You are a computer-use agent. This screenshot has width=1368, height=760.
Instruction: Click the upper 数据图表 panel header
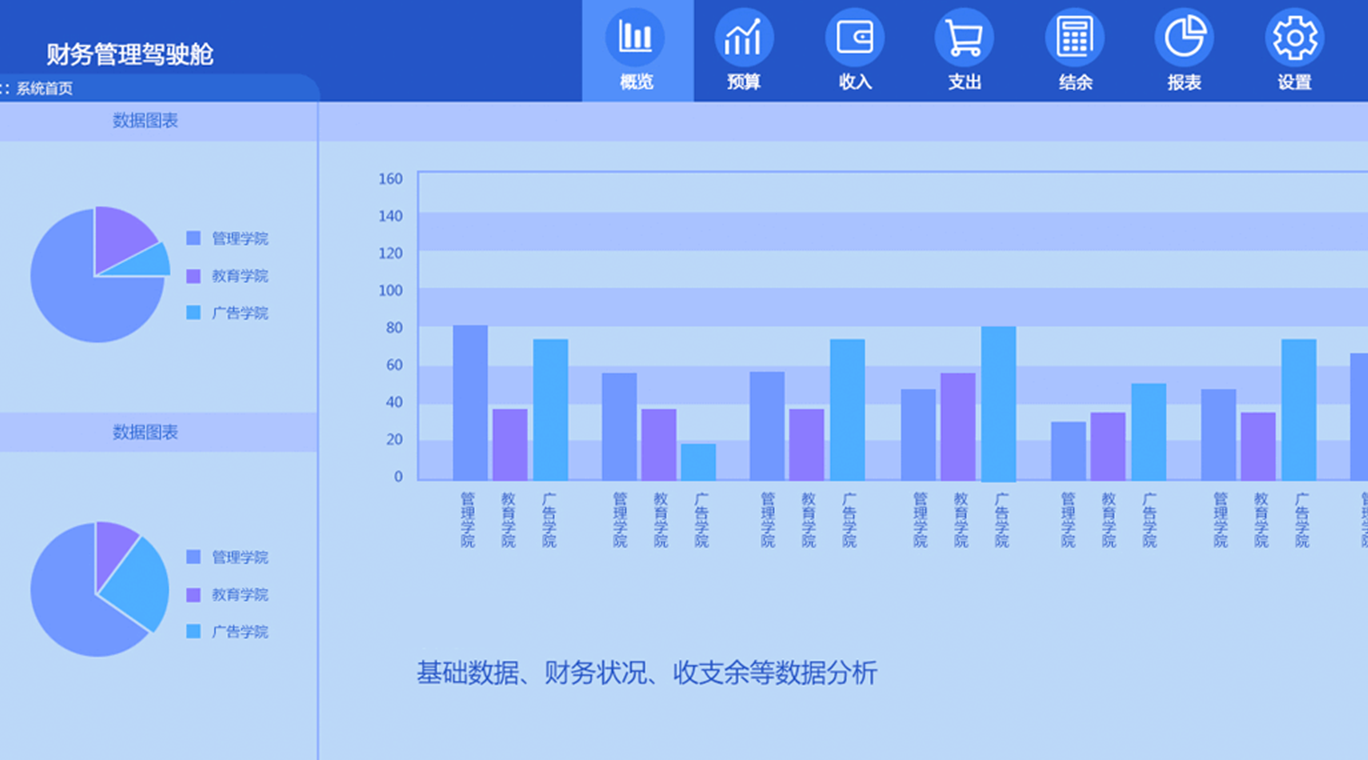pyautogui.click(x=146, y=121)
